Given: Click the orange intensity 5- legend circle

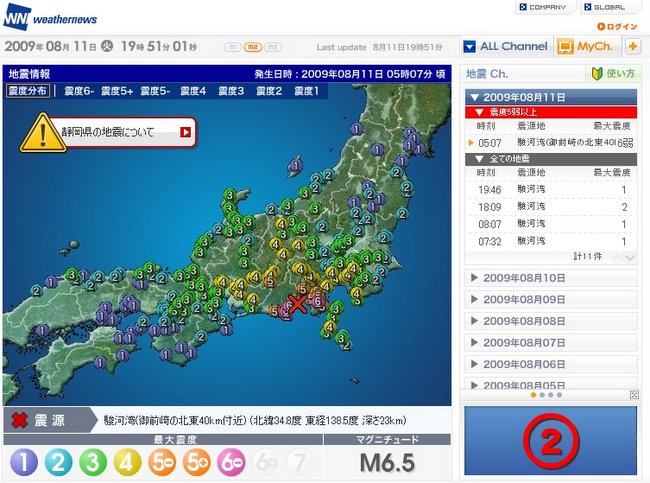Looking at the screenshot, I should (x=162, y=462).
